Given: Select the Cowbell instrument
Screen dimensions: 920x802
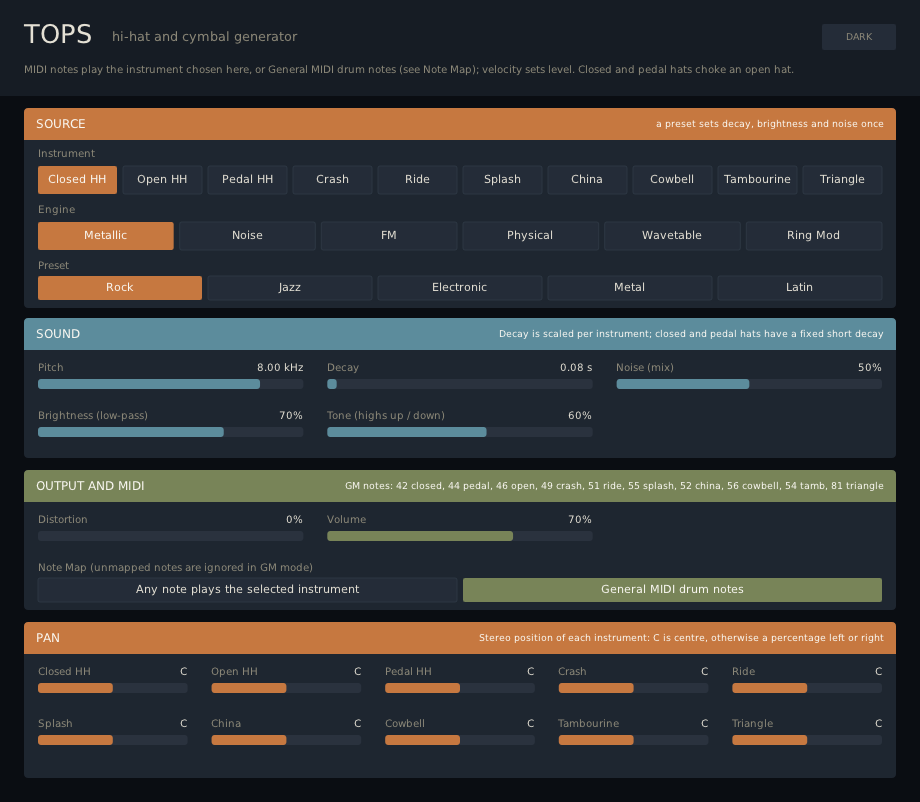Looking at the screenshot, I should 672,180.
